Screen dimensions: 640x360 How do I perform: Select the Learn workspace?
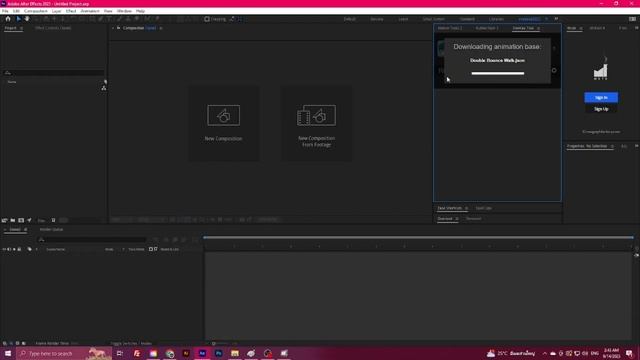point(403,19)
